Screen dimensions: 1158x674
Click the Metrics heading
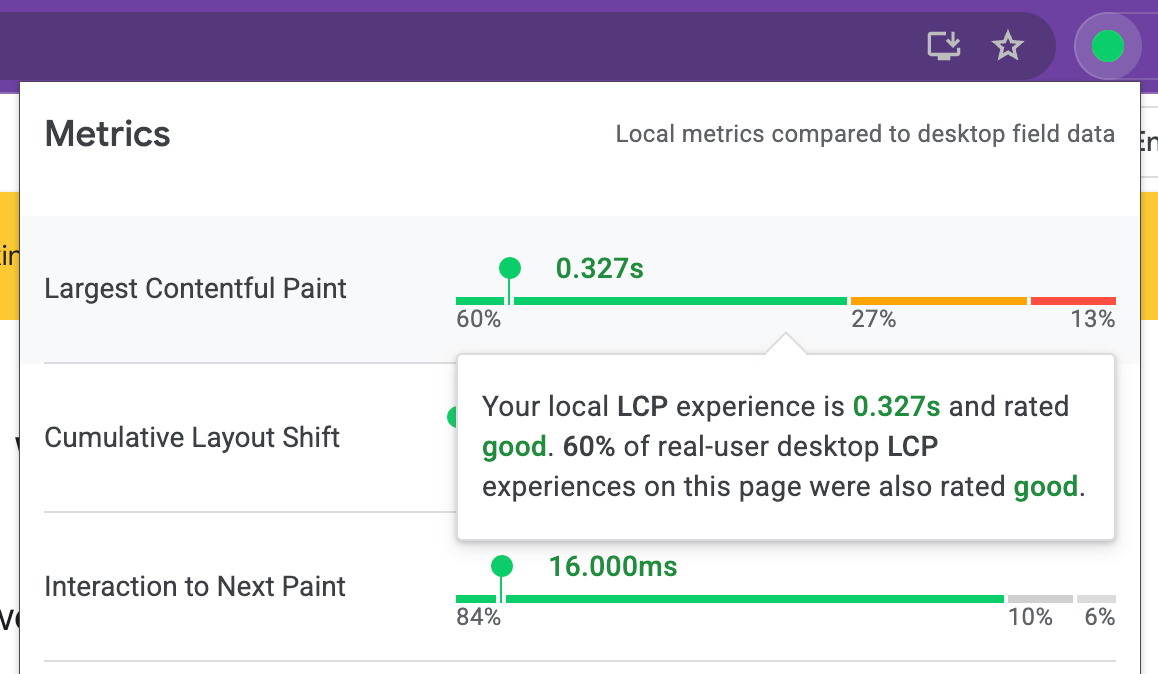tap(108, 134)
